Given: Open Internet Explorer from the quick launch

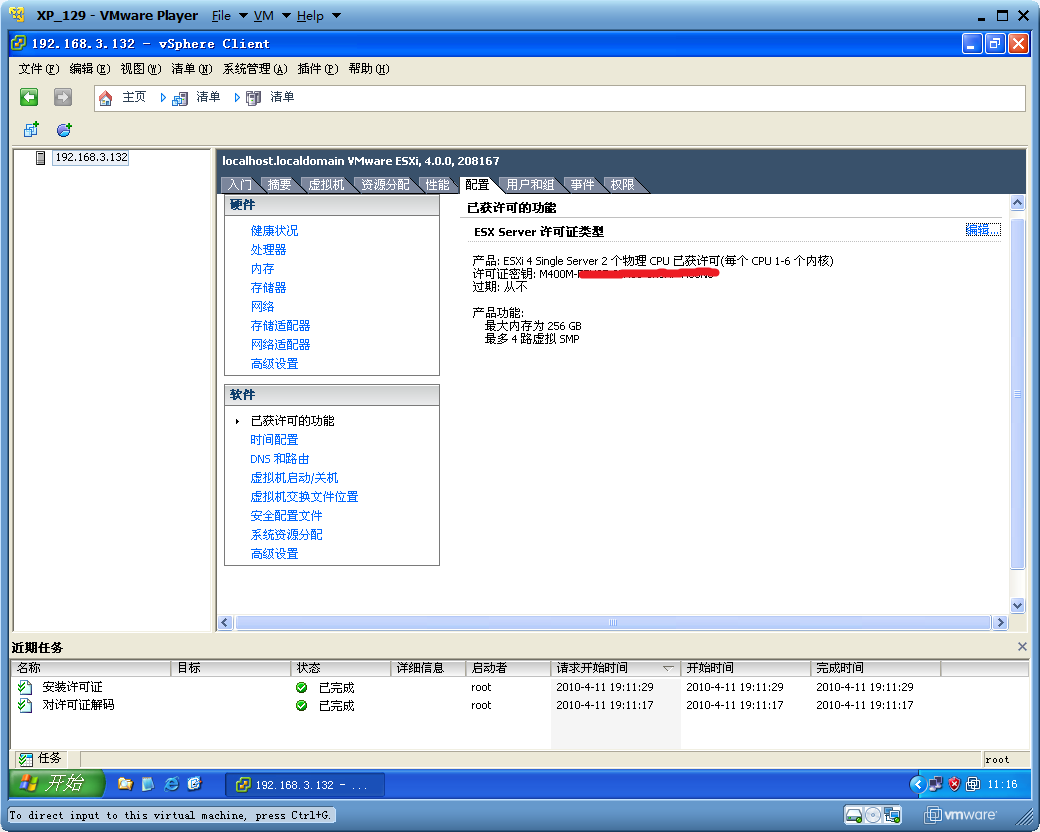Looking at the screenshot, I should pyautogui.click(x=171, y=784).
